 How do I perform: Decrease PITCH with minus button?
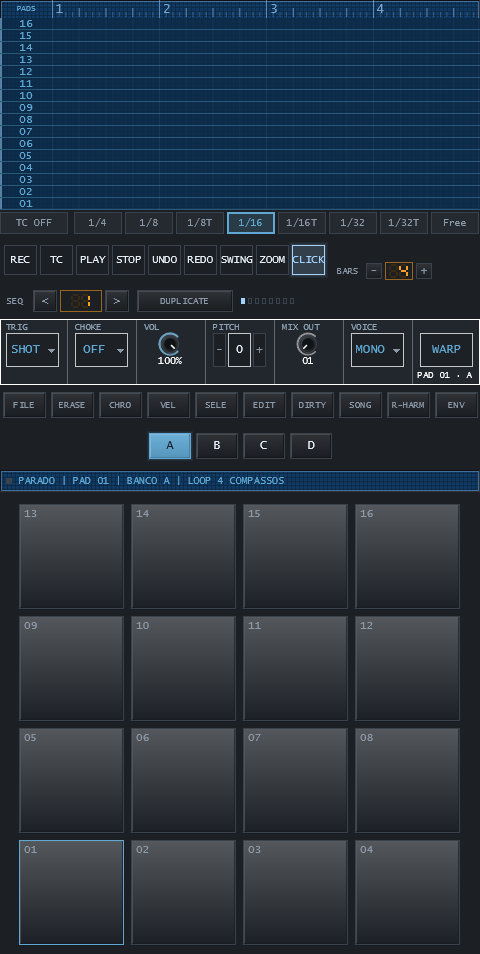point(219,350)
